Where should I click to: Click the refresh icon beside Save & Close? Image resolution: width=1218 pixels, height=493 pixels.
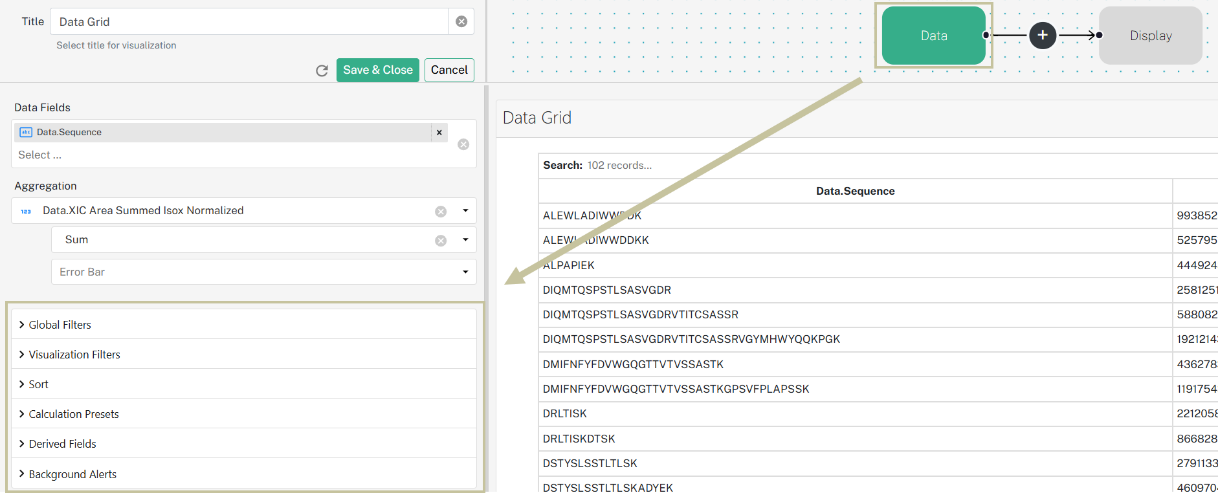tap(322, 71)
